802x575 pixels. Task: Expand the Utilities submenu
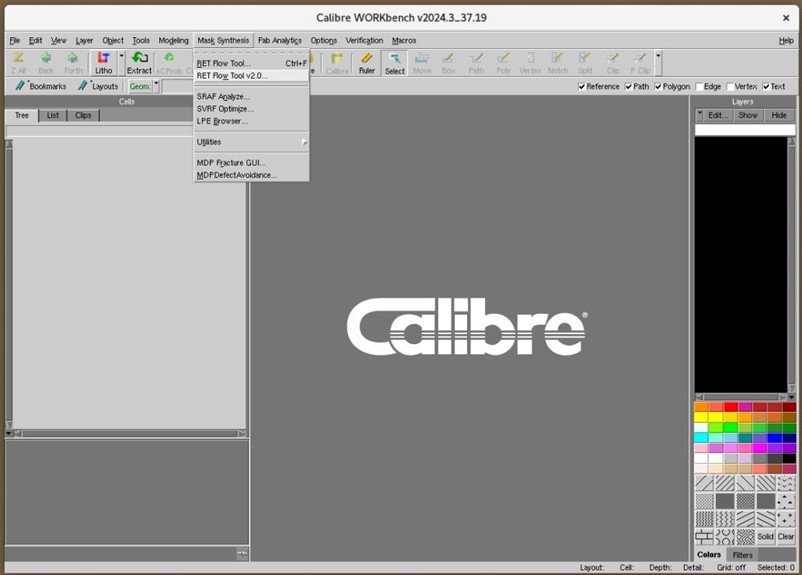(x=251, y=142)
